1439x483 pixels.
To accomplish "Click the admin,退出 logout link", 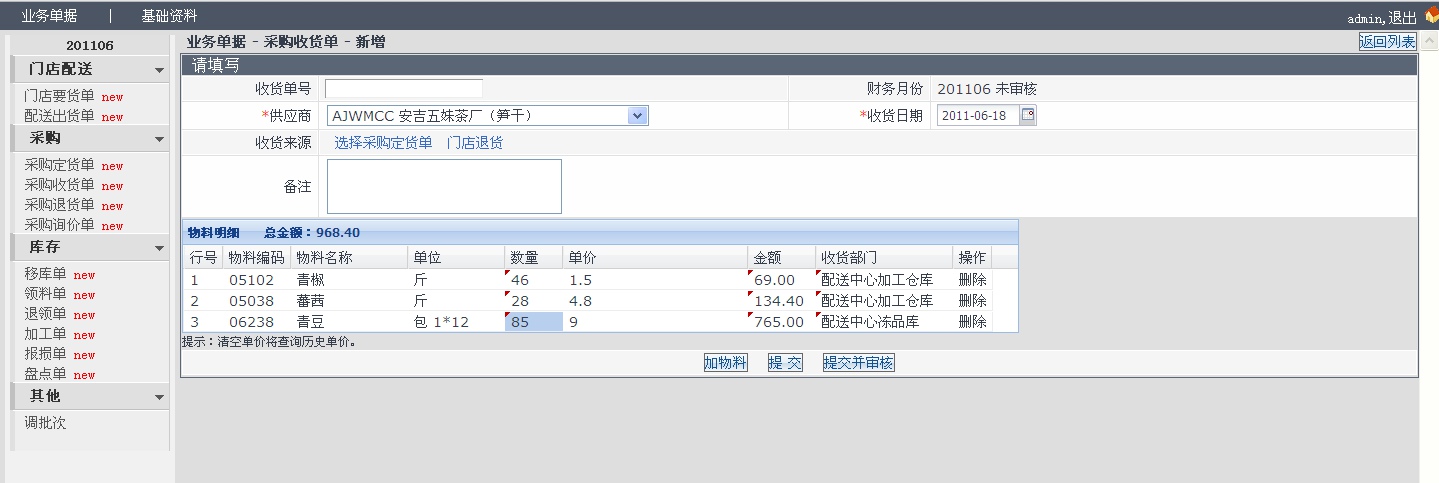I will click(x=1382, y=18).
